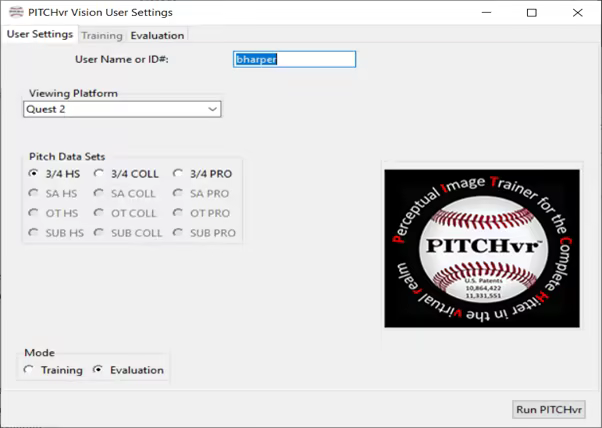Switch to the Training tab
This screenshot has width=602, height=428.
coord(101,35)
